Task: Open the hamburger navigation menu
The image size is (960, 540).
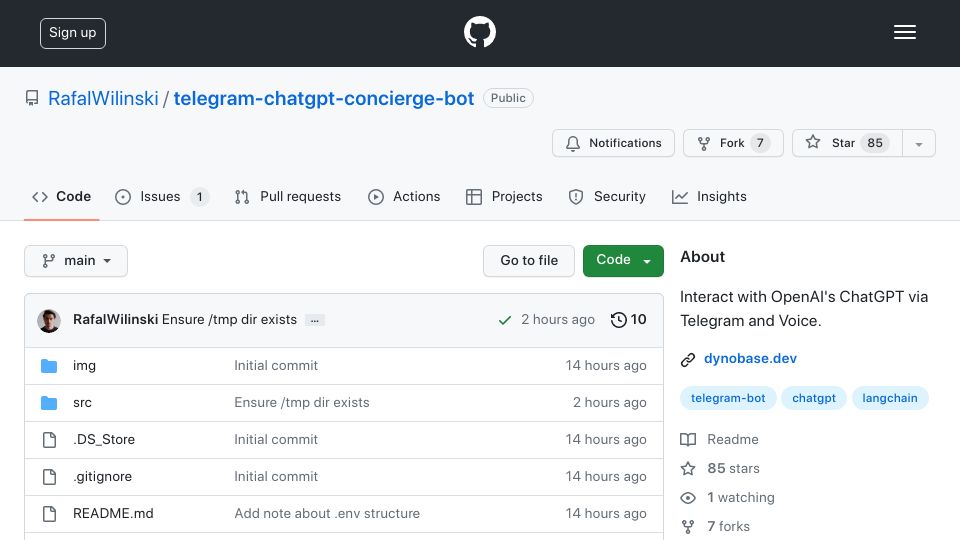Action: coord(904,32)
